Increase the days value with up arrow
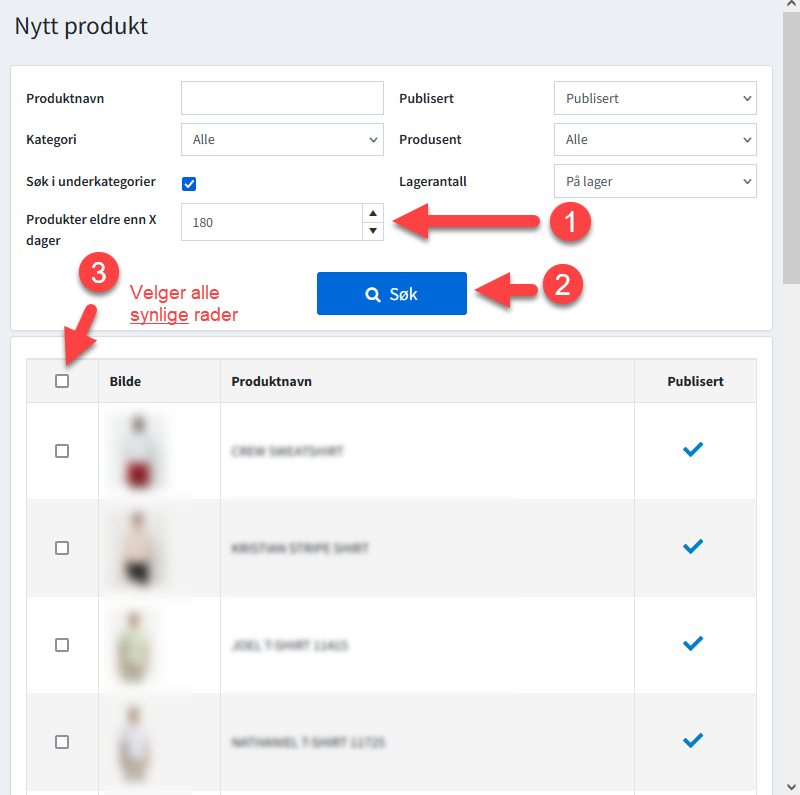The image size is (800, 795). [x=373, y=213]
